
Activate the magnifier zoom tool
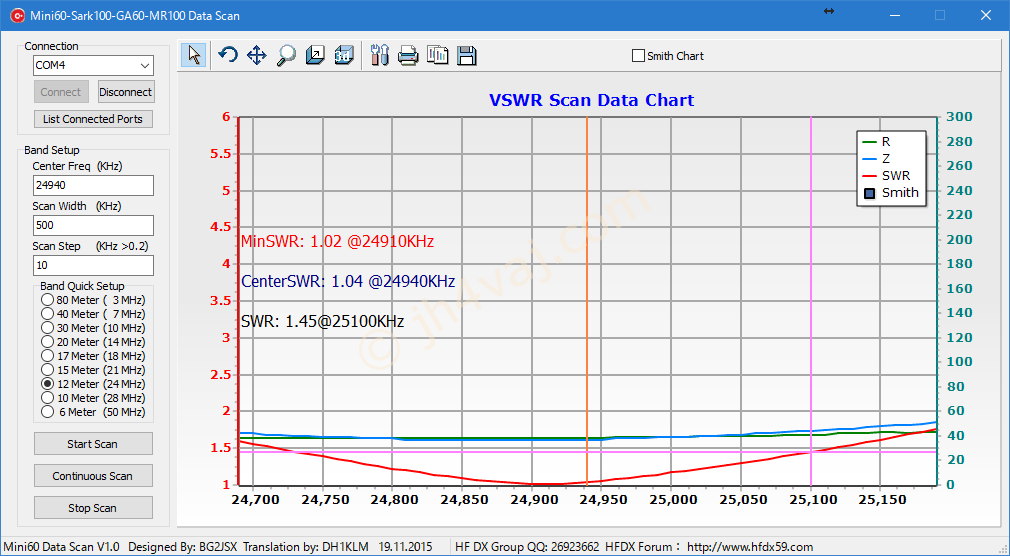pos(286,55)
